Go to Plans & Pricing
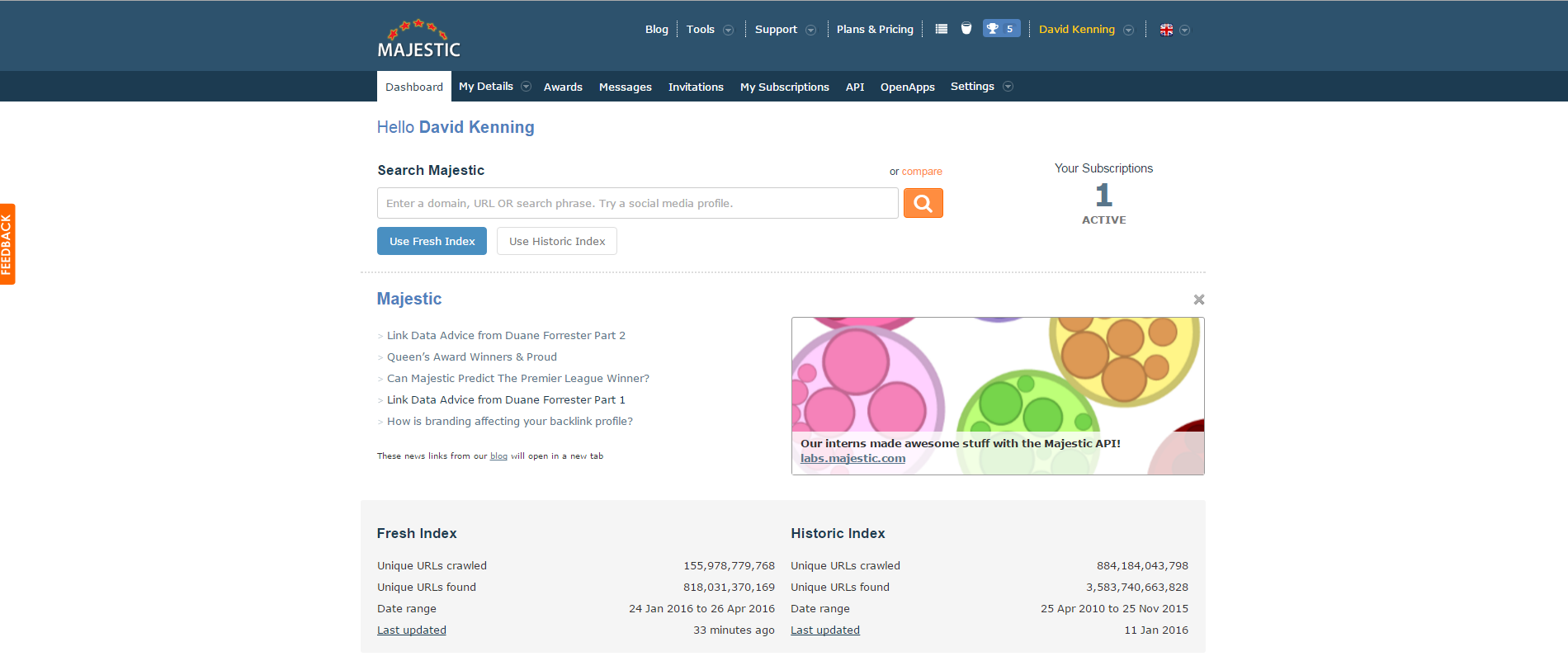1568x661 pixels. (875, 29)
